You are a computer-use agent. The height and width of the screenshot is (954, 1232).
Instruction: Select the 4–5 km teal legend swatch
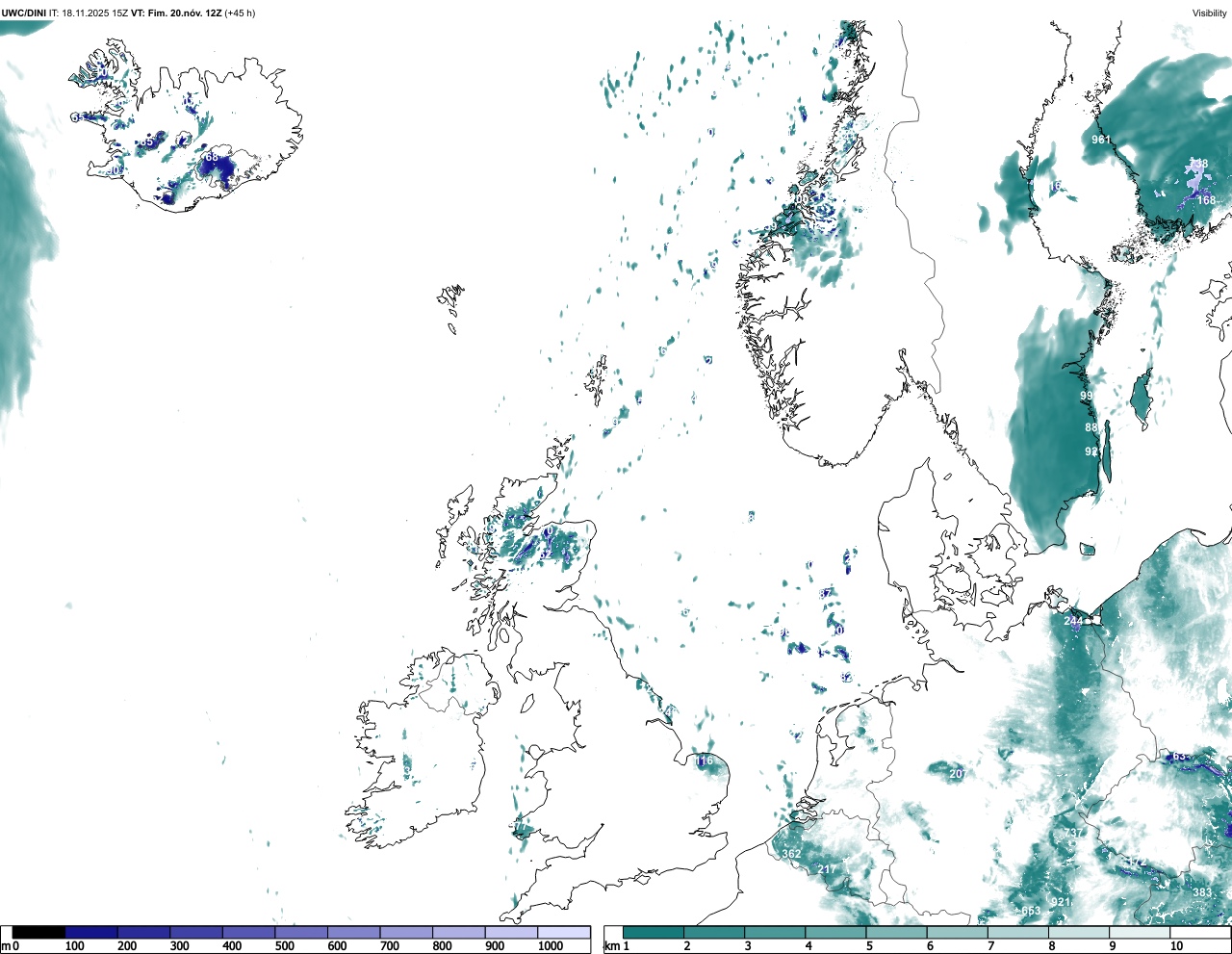click(835, 932)
